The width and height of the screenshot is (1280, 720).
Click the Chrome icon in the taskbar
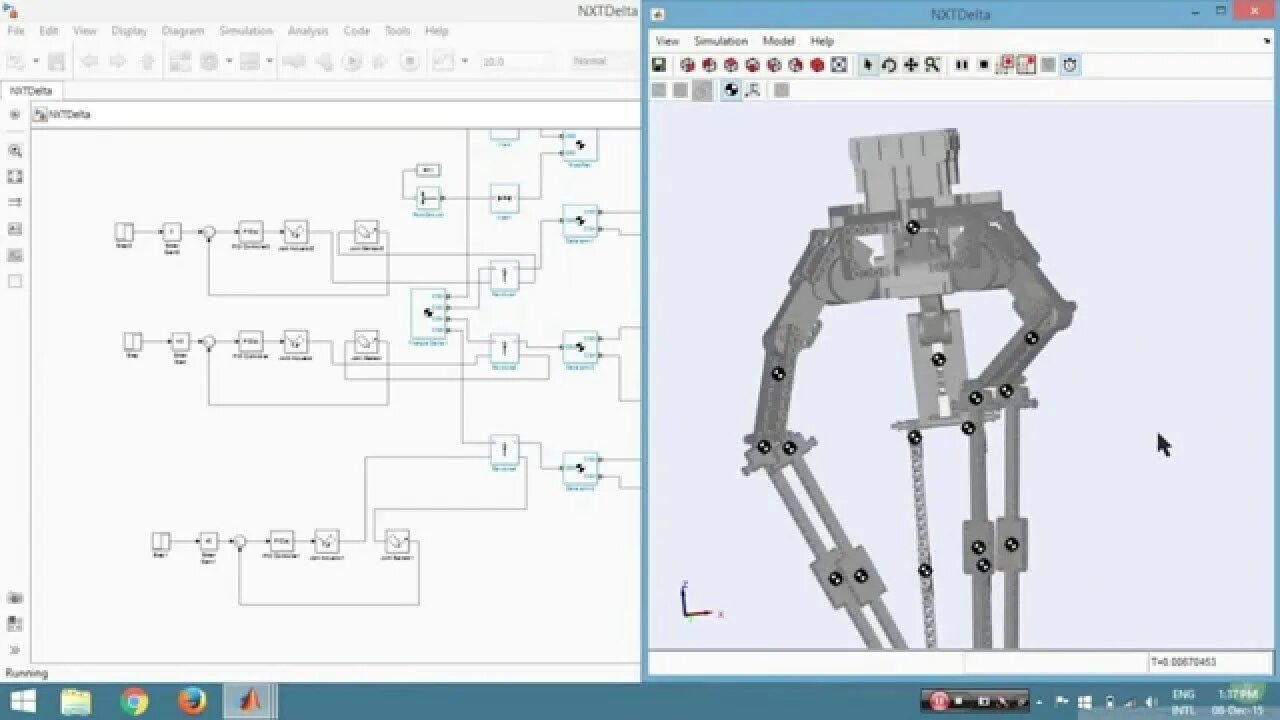coord(134,702)
